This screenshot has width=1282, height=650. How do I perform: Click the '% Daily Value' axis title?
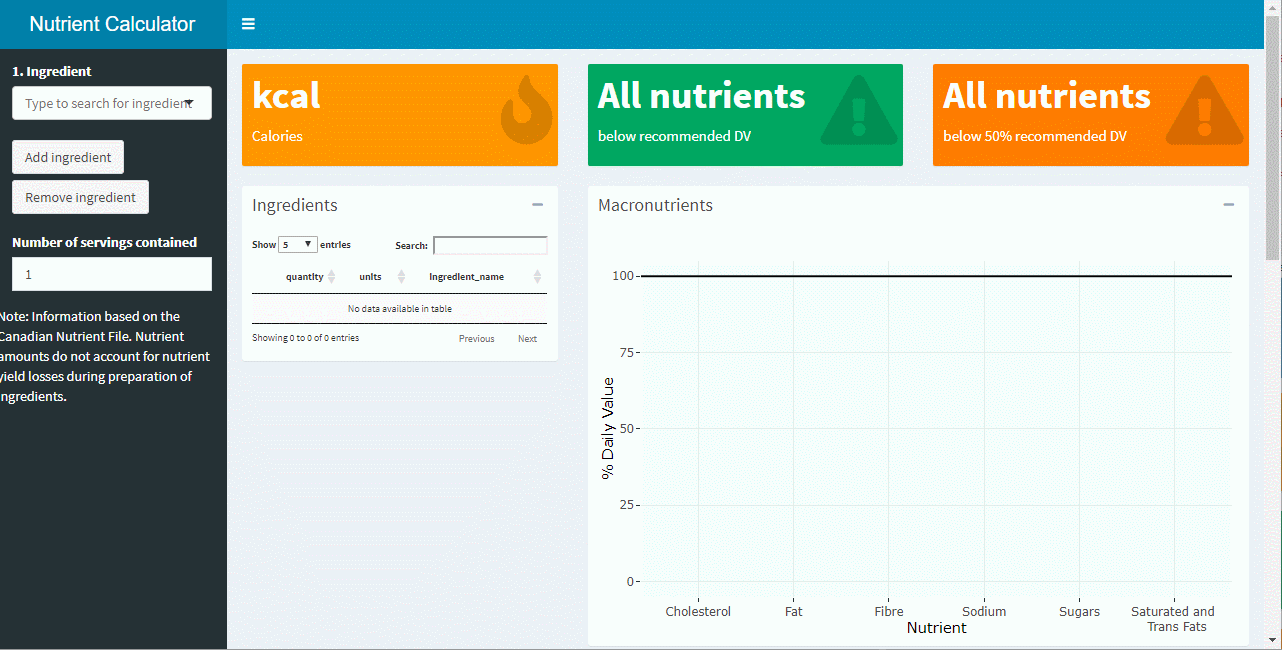click(607, 428)
